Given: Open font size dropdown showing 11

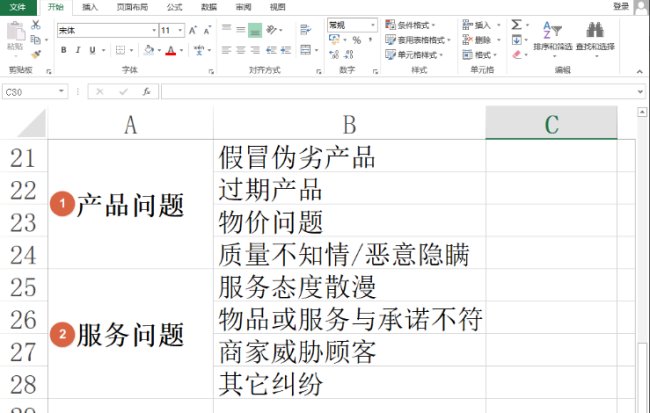Looking at the screenshot, I should 172,30.
